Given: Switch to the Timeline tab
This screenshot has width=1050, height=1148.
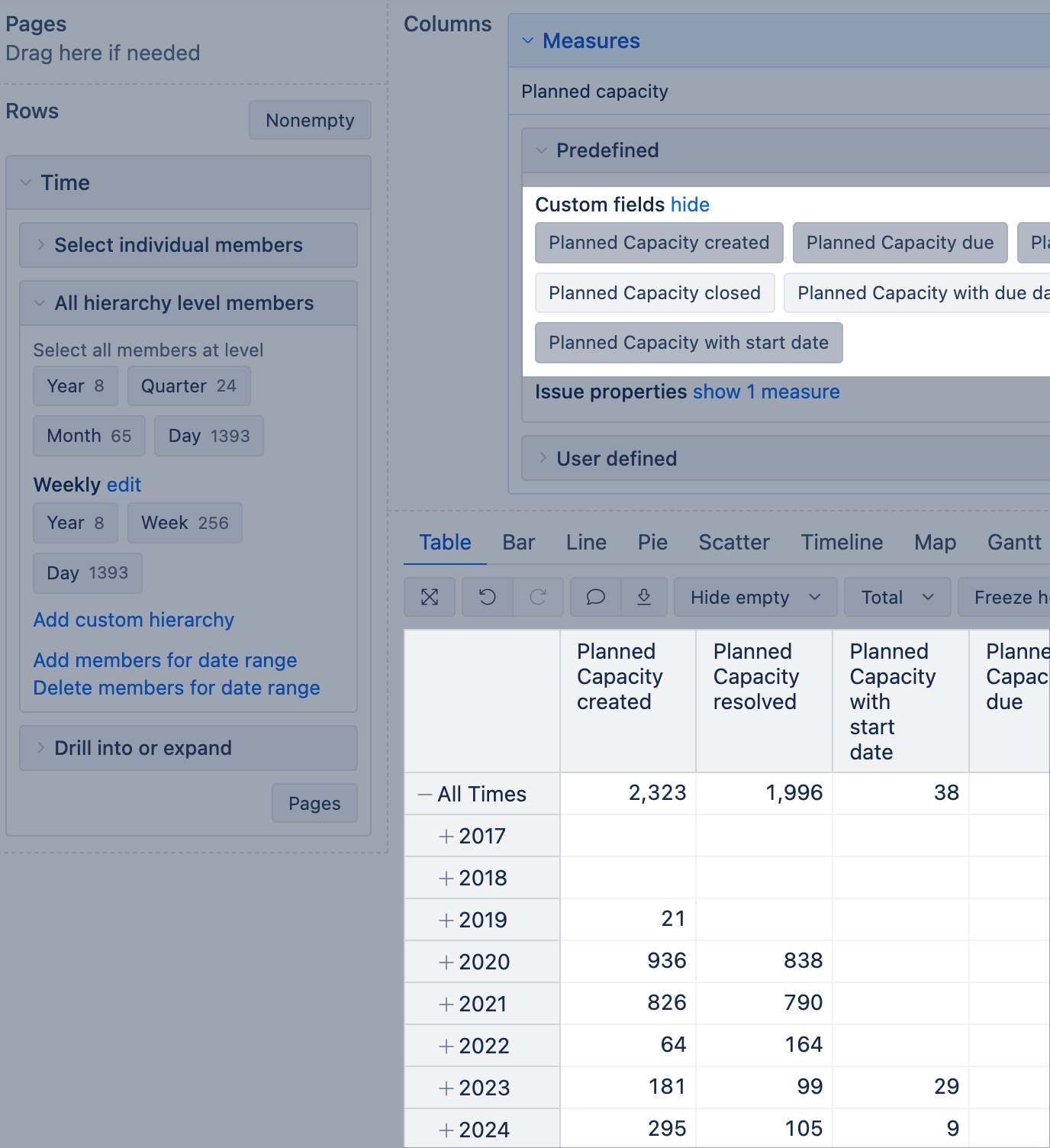Looking at the screenshot, I should tap(842, 543).
